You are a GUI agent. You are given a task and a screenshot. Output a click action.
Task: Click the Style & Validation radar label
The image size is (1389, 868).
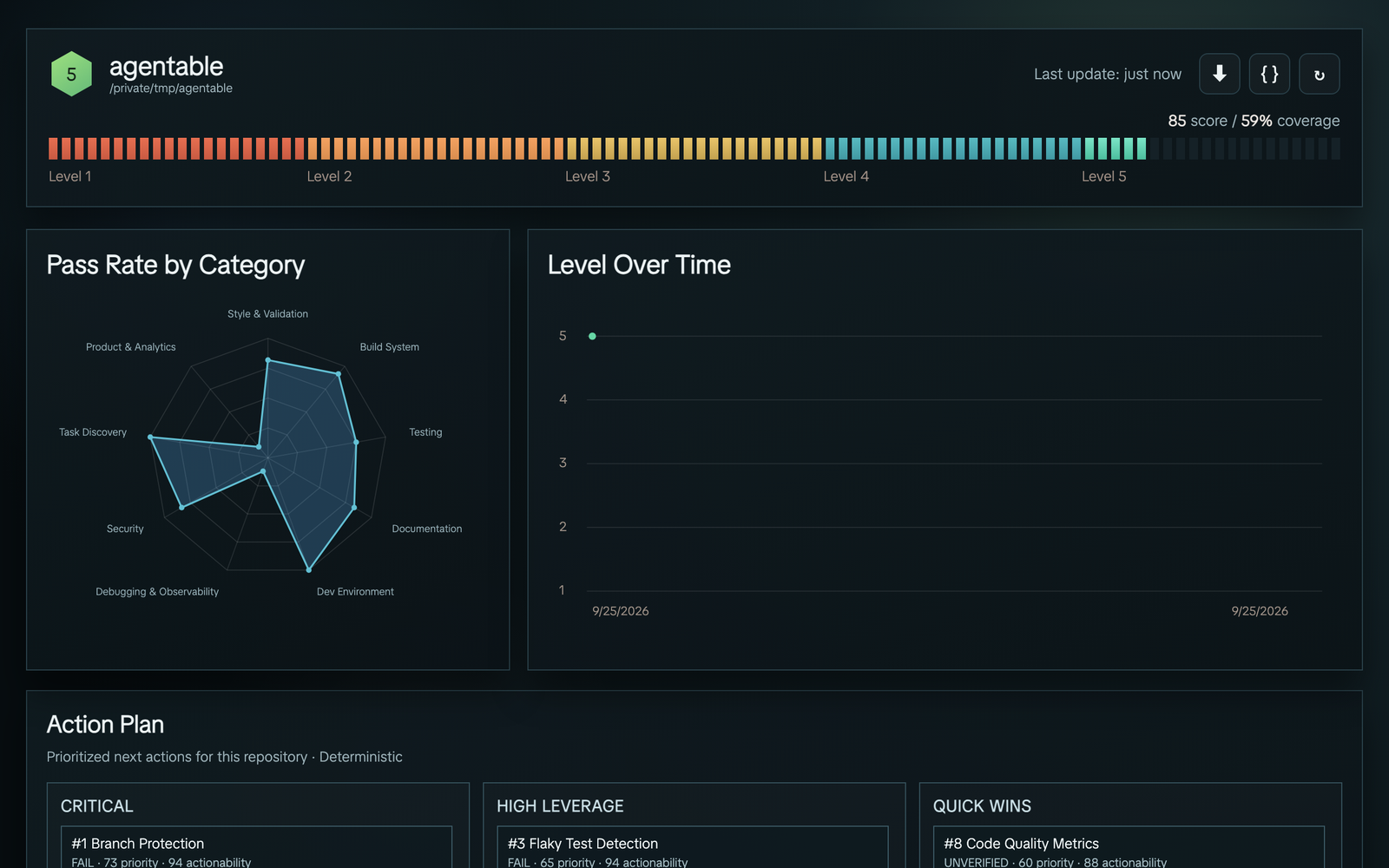coord(267,314)
